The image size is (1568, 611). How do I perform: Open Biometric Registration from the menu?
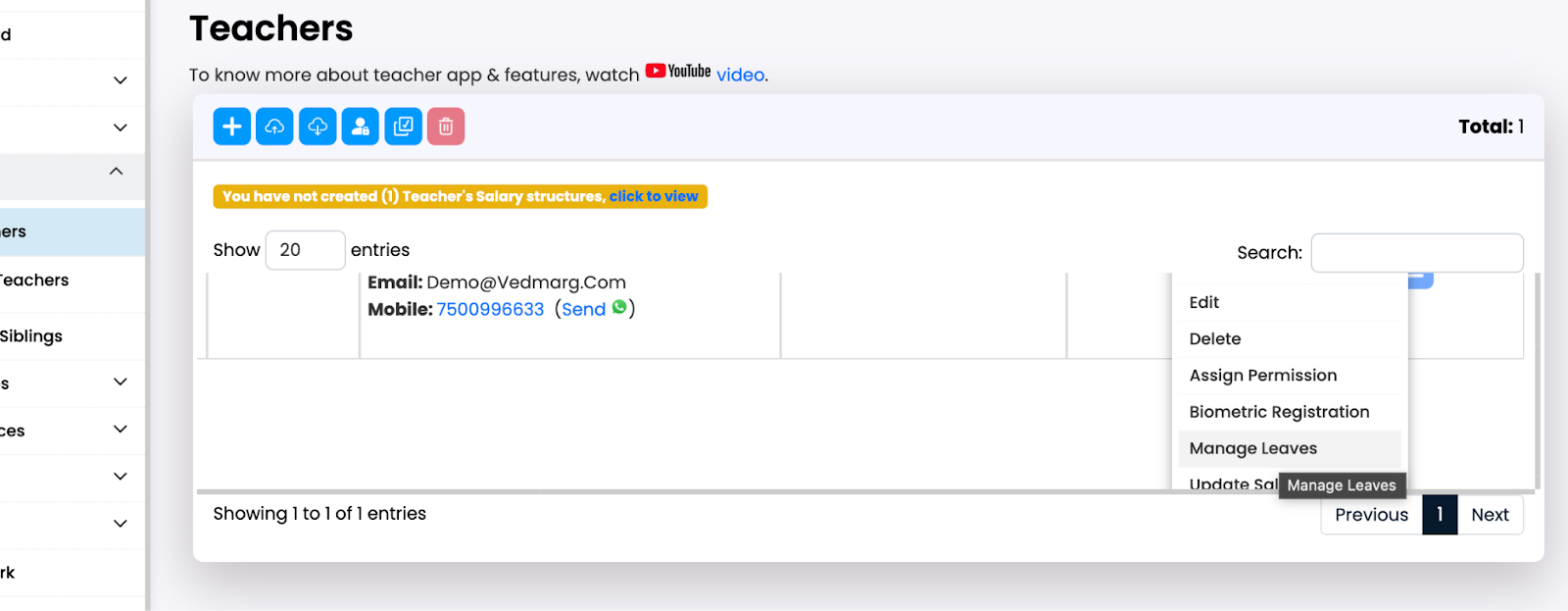coord(1279,412)
